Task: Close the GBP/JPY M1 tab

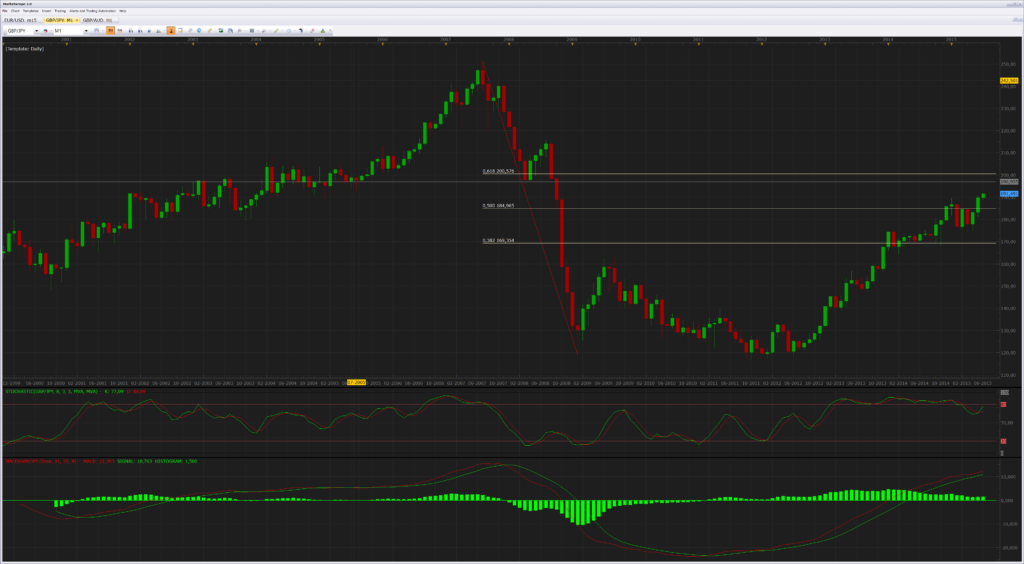Action: (77, 20)
